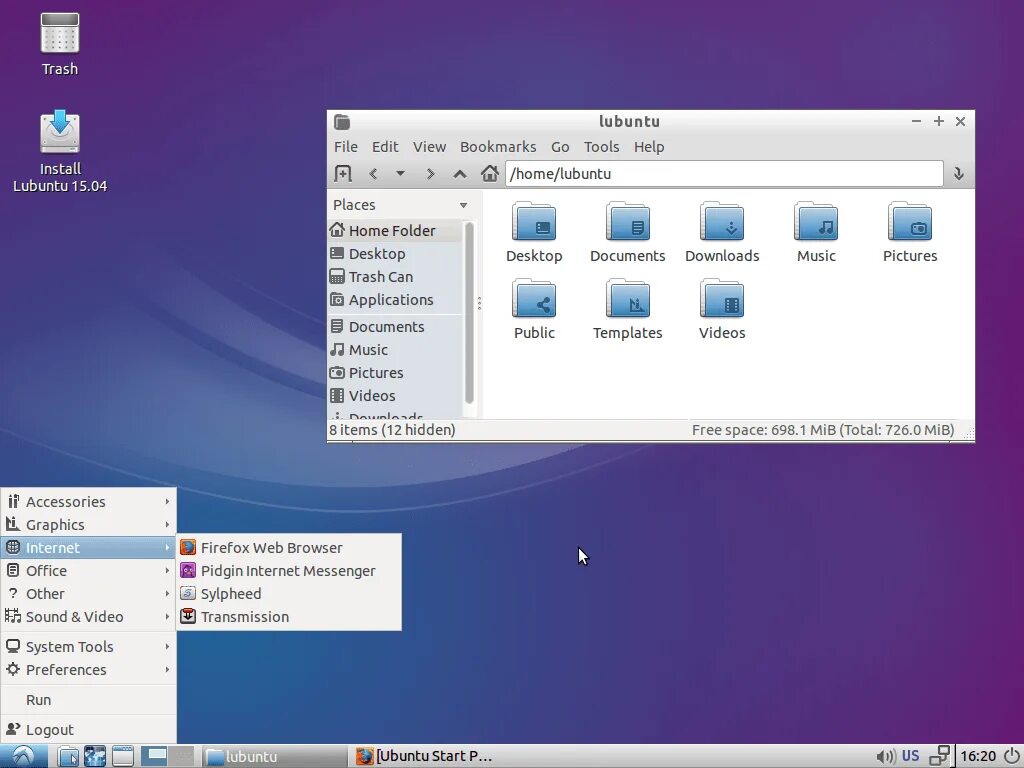Expand the Accessories submenu
The width and height of the screenshot is (1024, 768).
click(89, 502)
